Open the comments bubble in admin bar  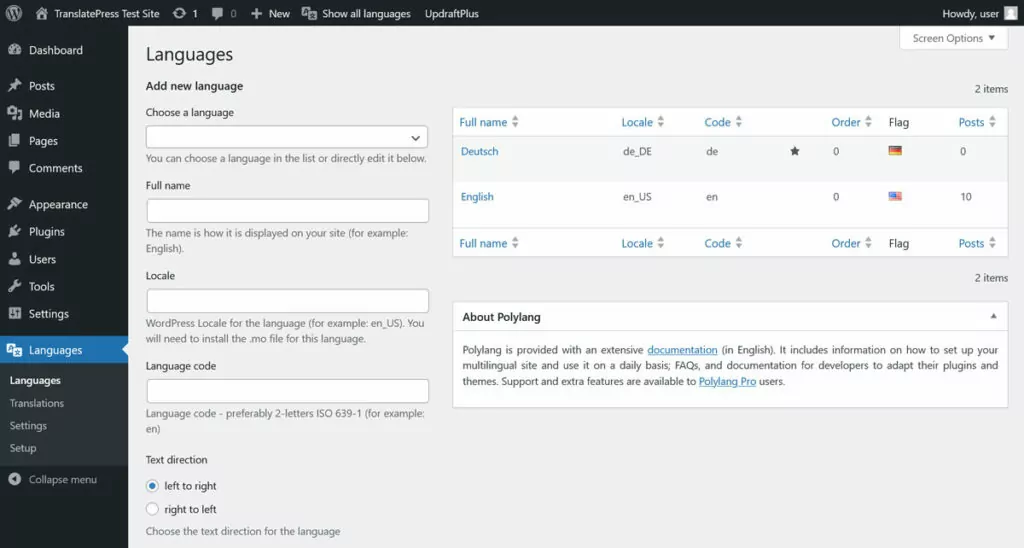tap(217, 13)
